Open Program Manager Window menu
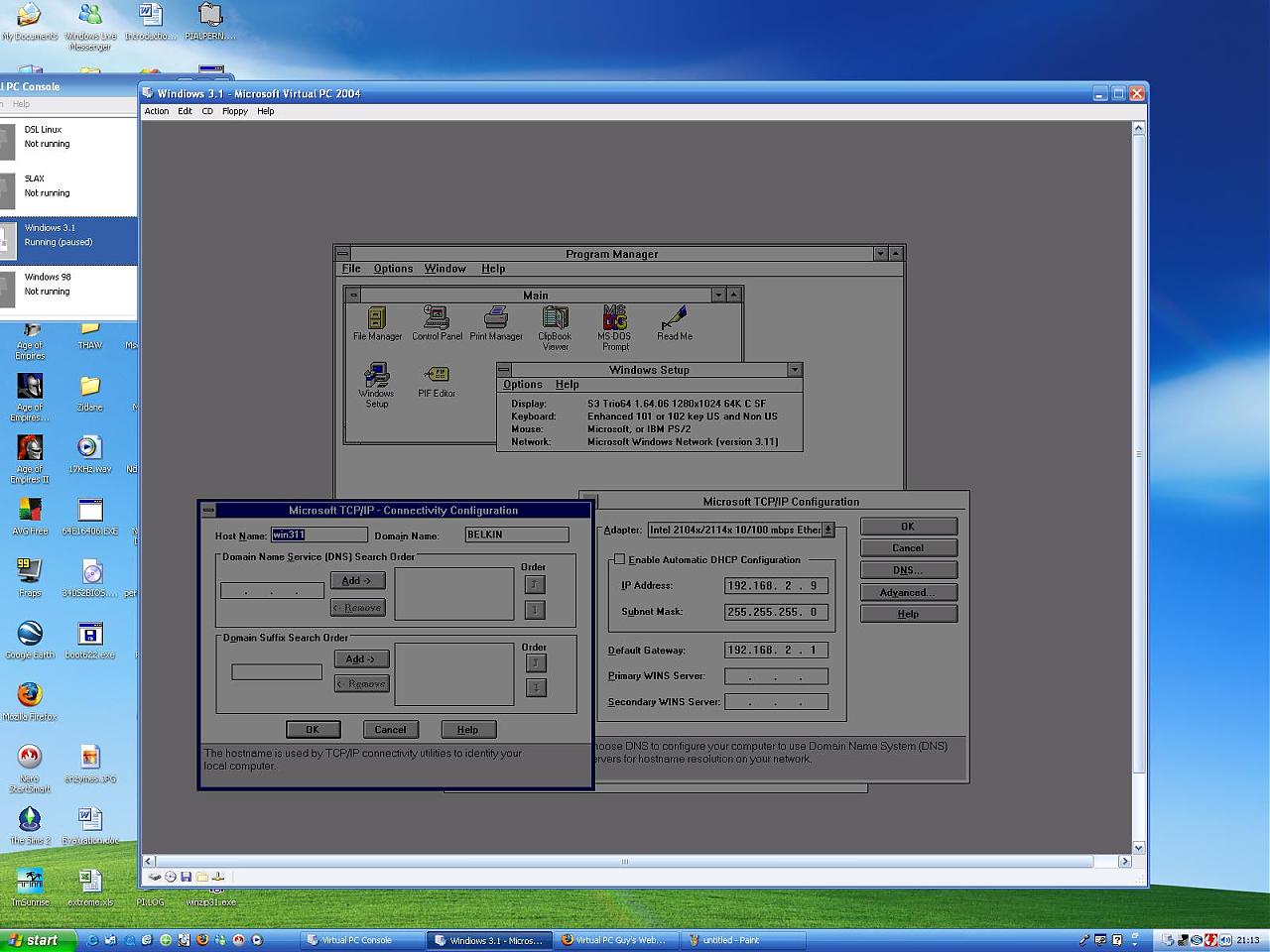The image size is (1270, 952). [444, 269]
